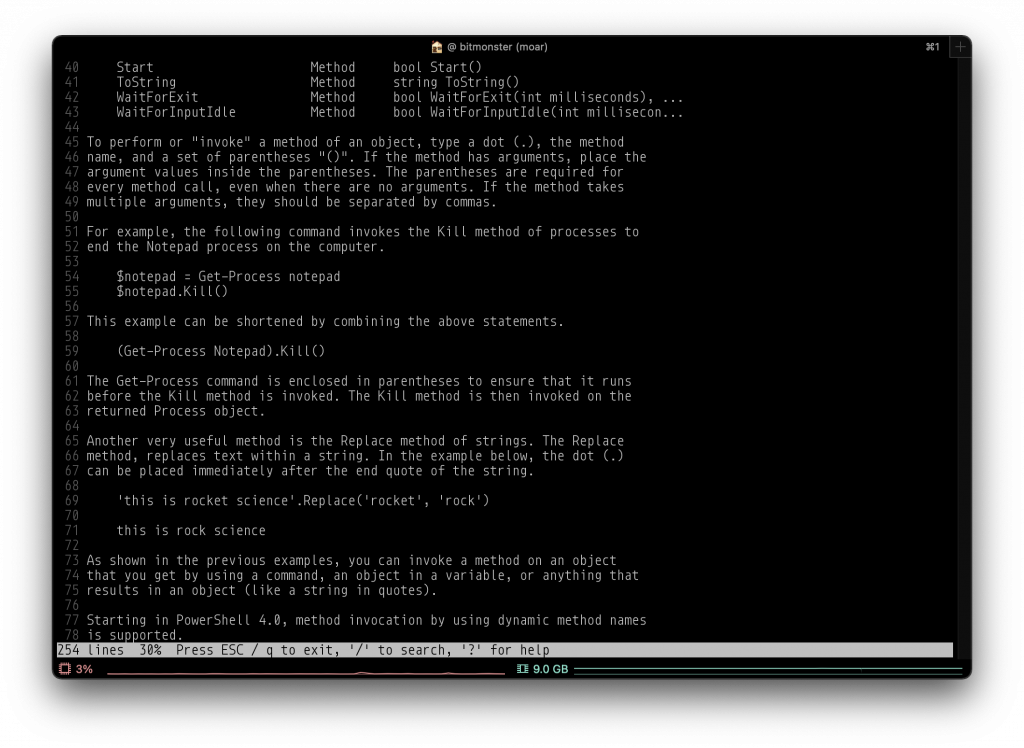
Task: Click the memory usage graph line
Action: (x=768, y=669)
